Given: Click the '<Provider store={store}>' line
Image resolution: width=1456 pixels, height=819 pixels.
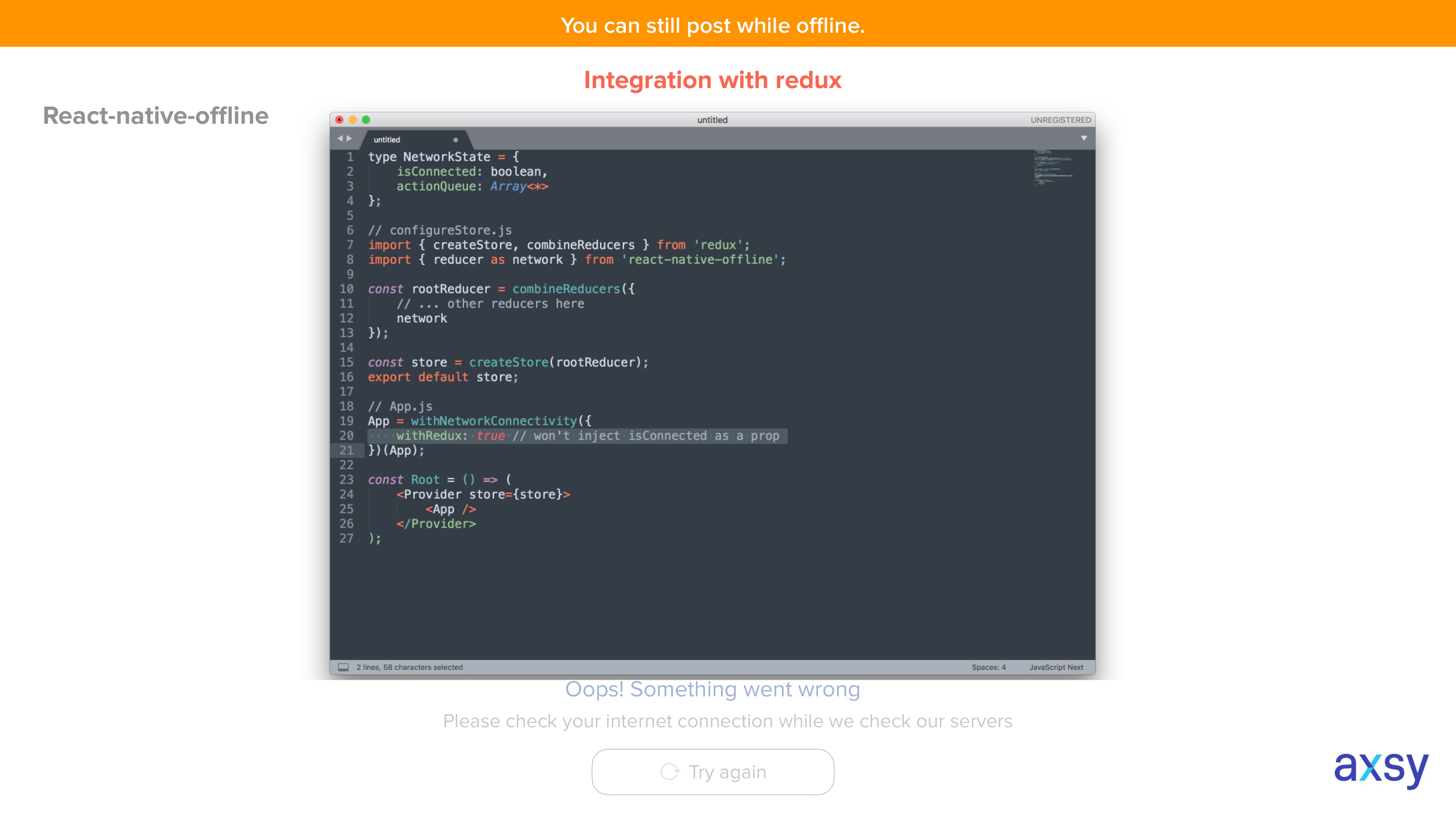Looking at the screenshot, I should point(483,495).
